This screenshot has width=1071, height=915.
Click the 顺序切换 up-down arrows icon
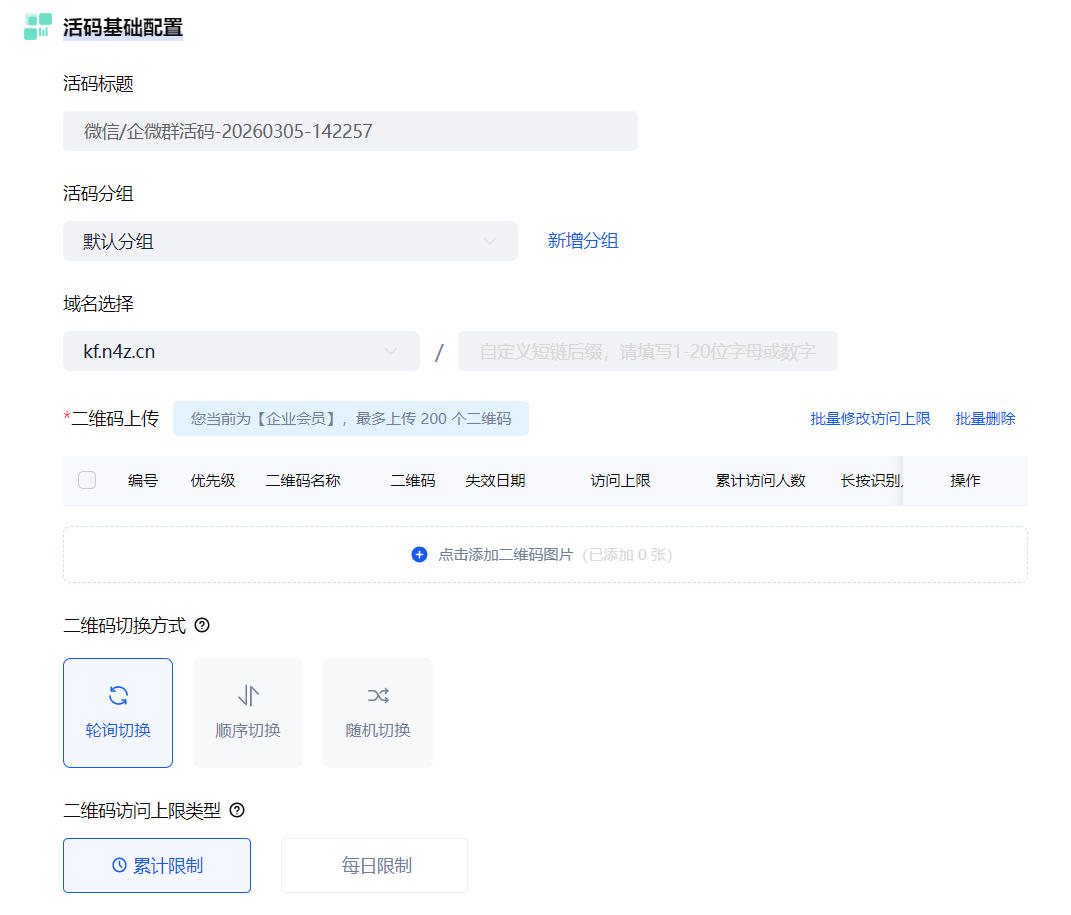pos(248,696)
